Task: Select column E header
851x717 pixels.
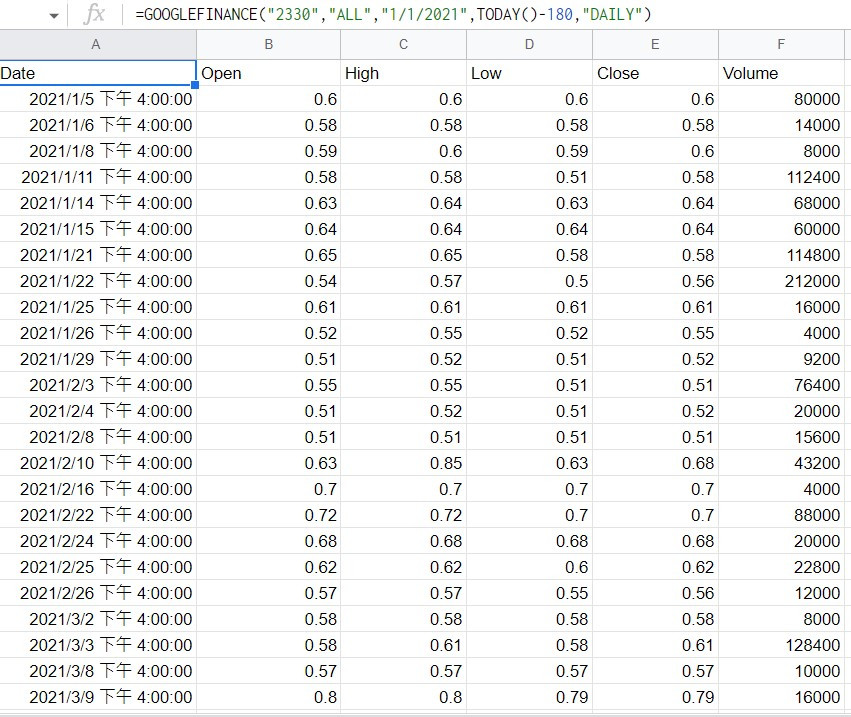Action: point(655,45)
